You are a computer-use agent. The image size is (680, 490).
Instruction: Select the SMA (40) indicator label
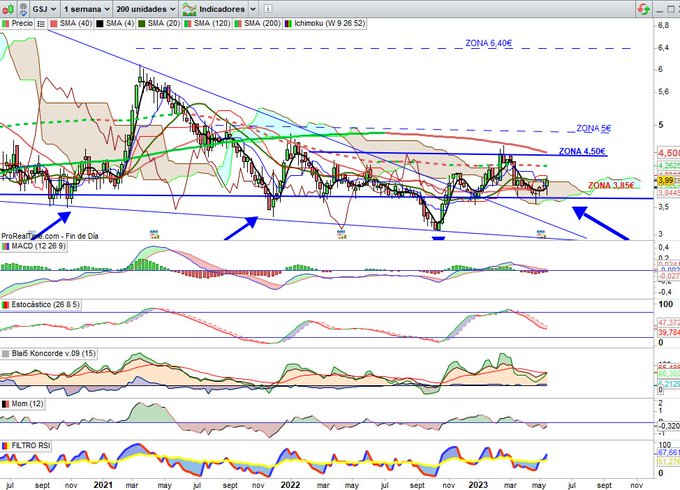point(71,23)
